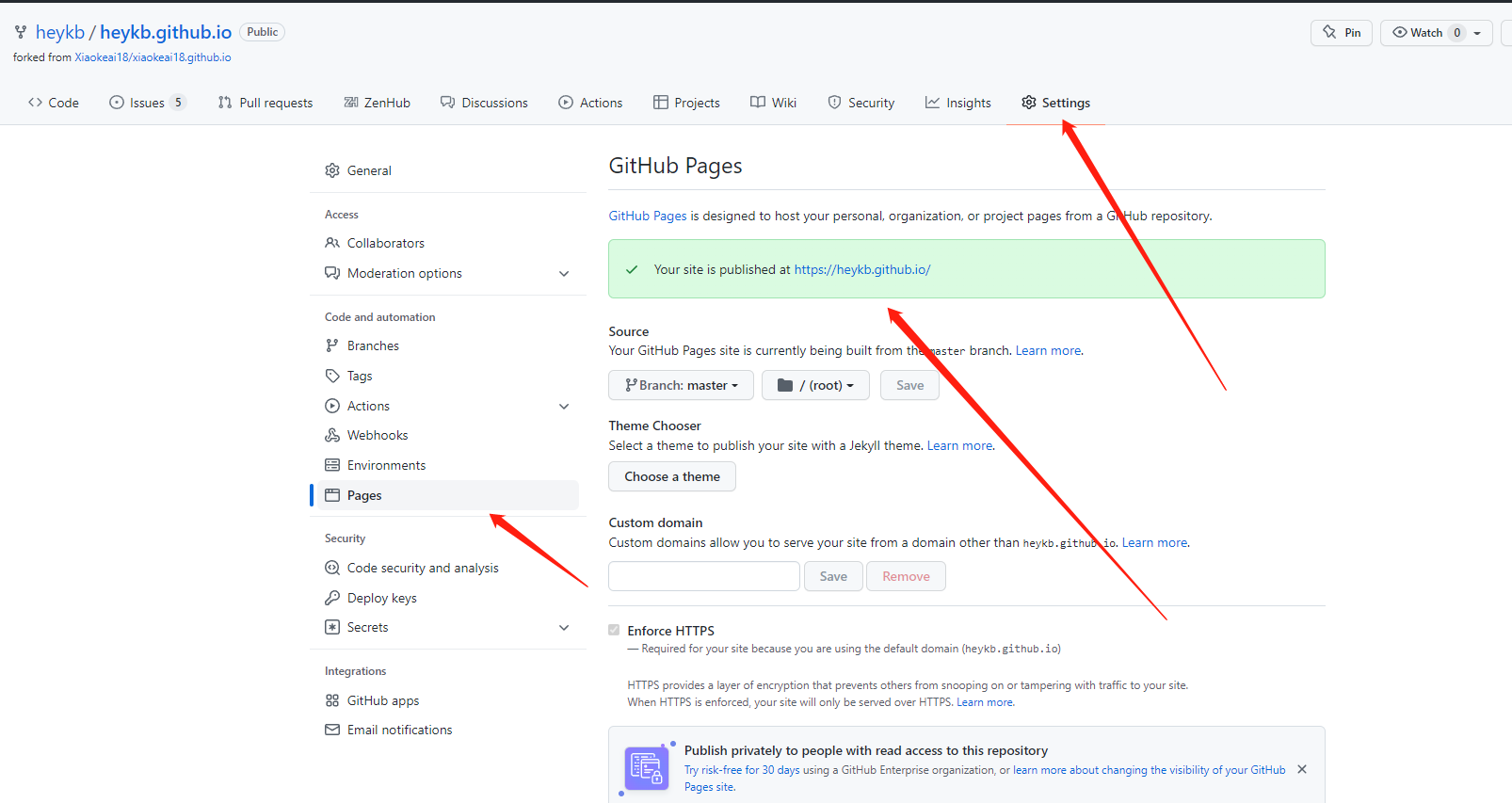Screen dimensions: 1512x803
Task: Click the heykb owner link
Action: pyautogui.click(x=60, y=32)
